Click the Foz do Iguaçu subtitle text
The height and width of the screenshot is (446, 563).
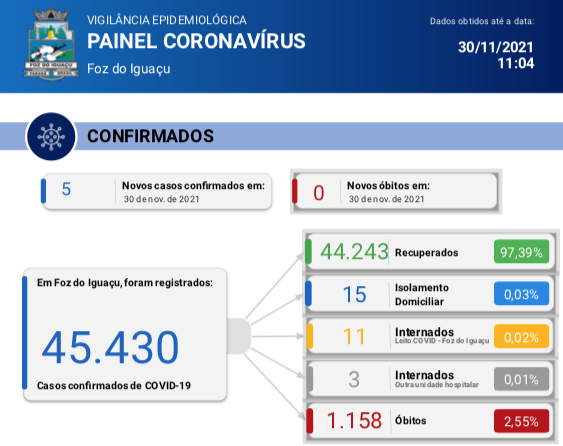129,69
